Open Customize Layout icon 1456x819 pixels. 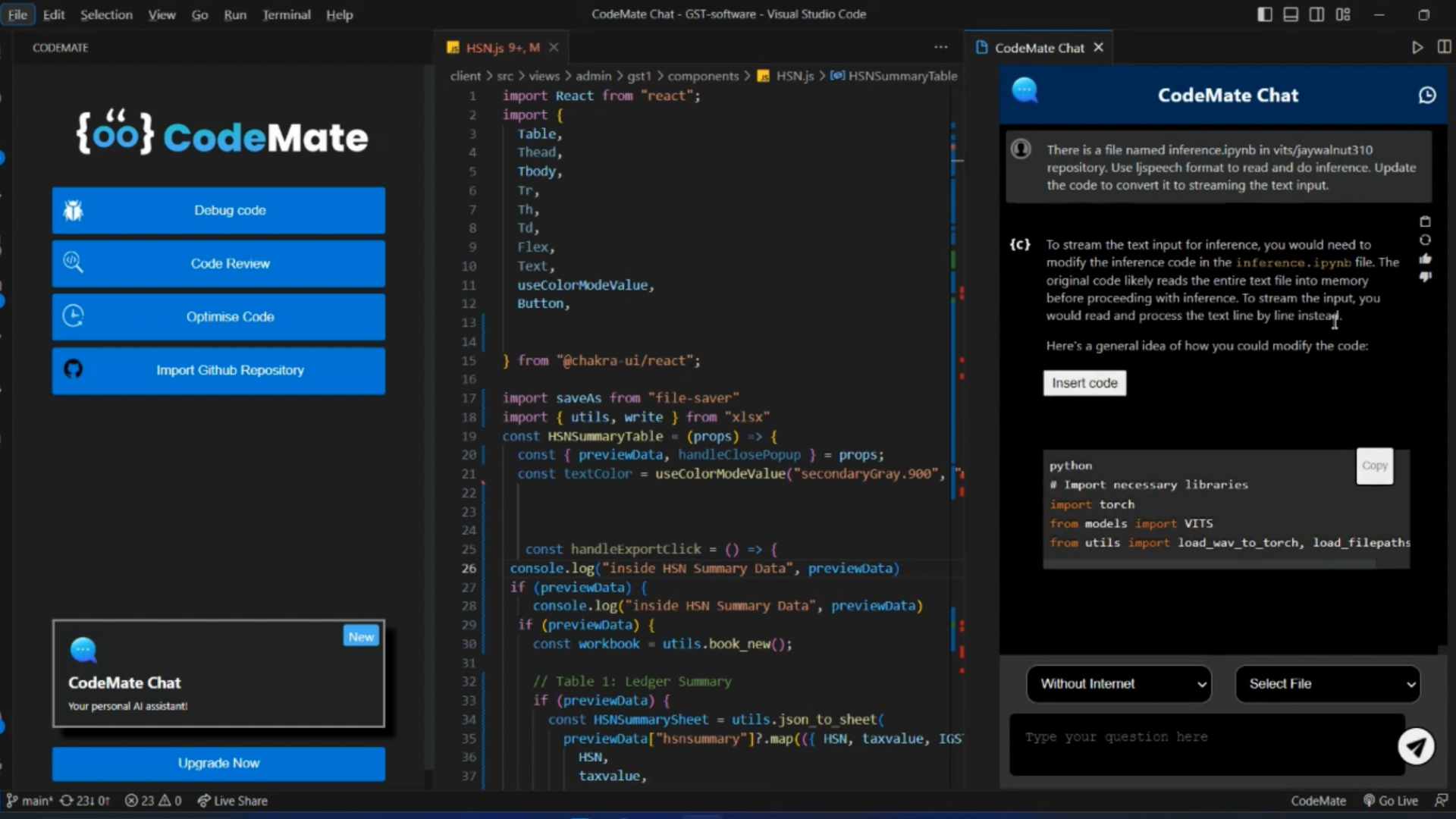(1343, 14)
